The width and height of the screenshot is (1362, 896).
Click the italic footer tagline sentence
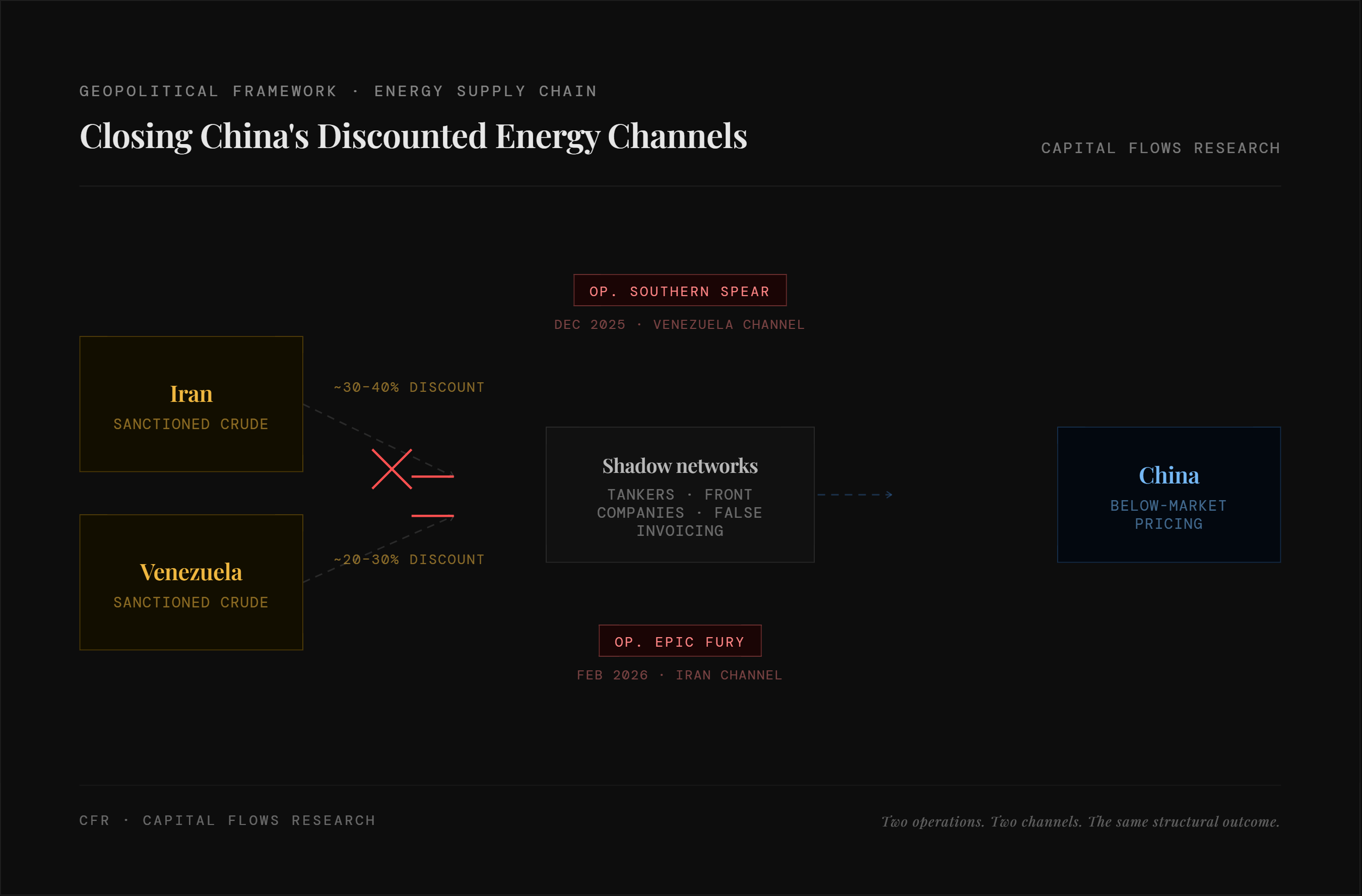click(x=1080, y=821)
